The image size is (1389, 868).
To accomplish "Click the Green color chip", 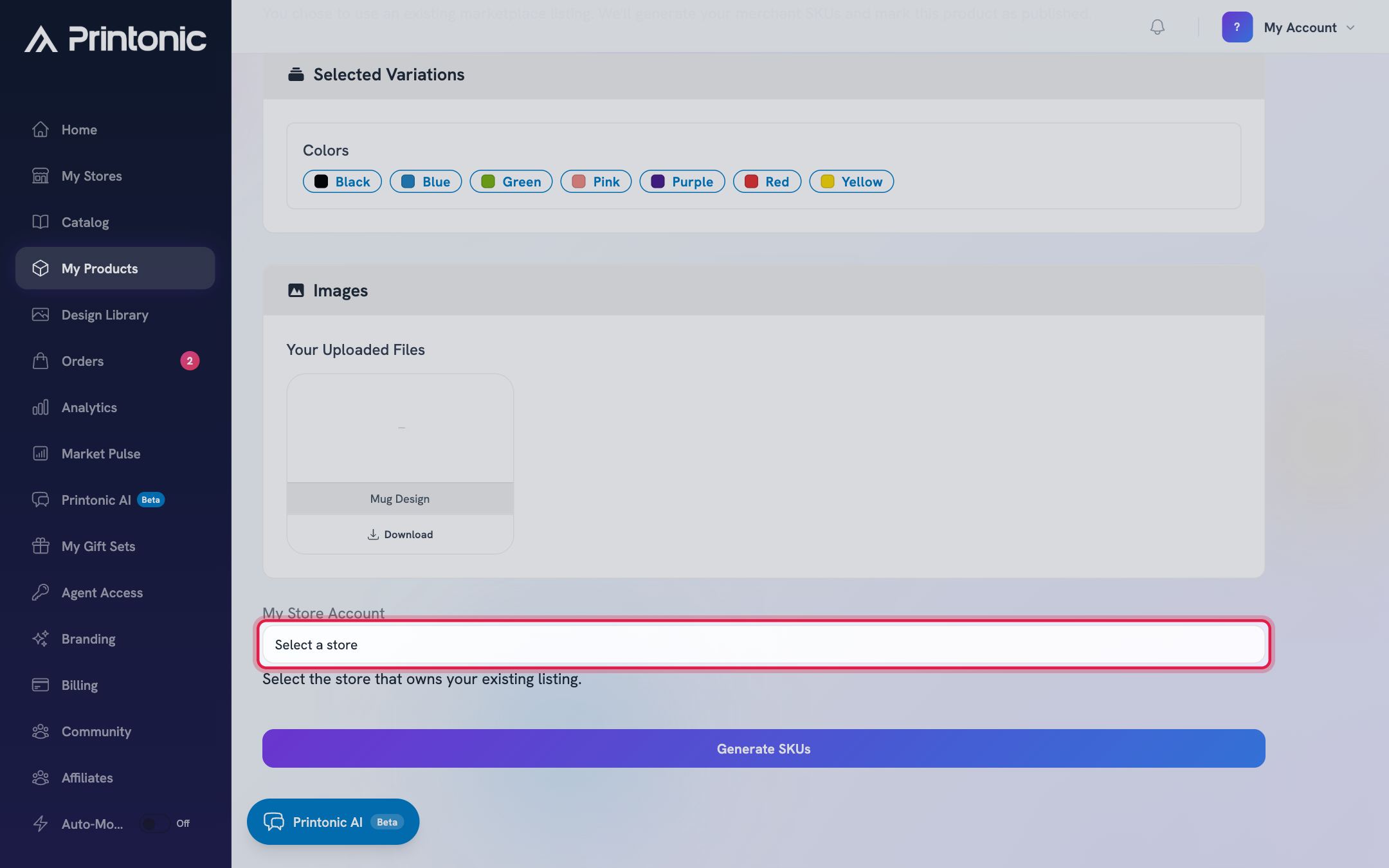I will 511,181.
